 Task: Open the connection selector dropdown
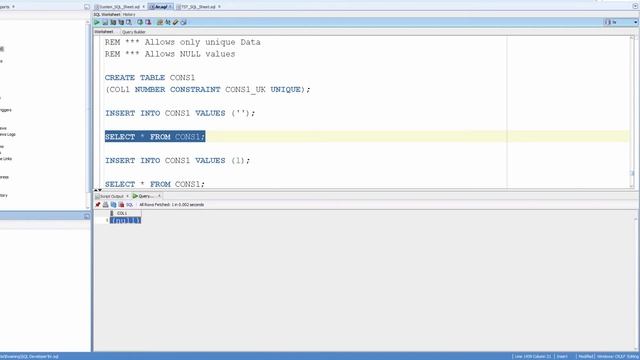[x=621, y=22]
